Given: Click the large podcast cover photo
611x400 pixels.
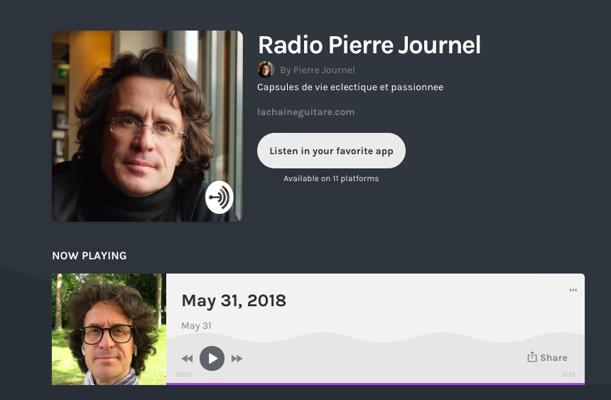Looking at the screenshot, I should tap(147, 126).
